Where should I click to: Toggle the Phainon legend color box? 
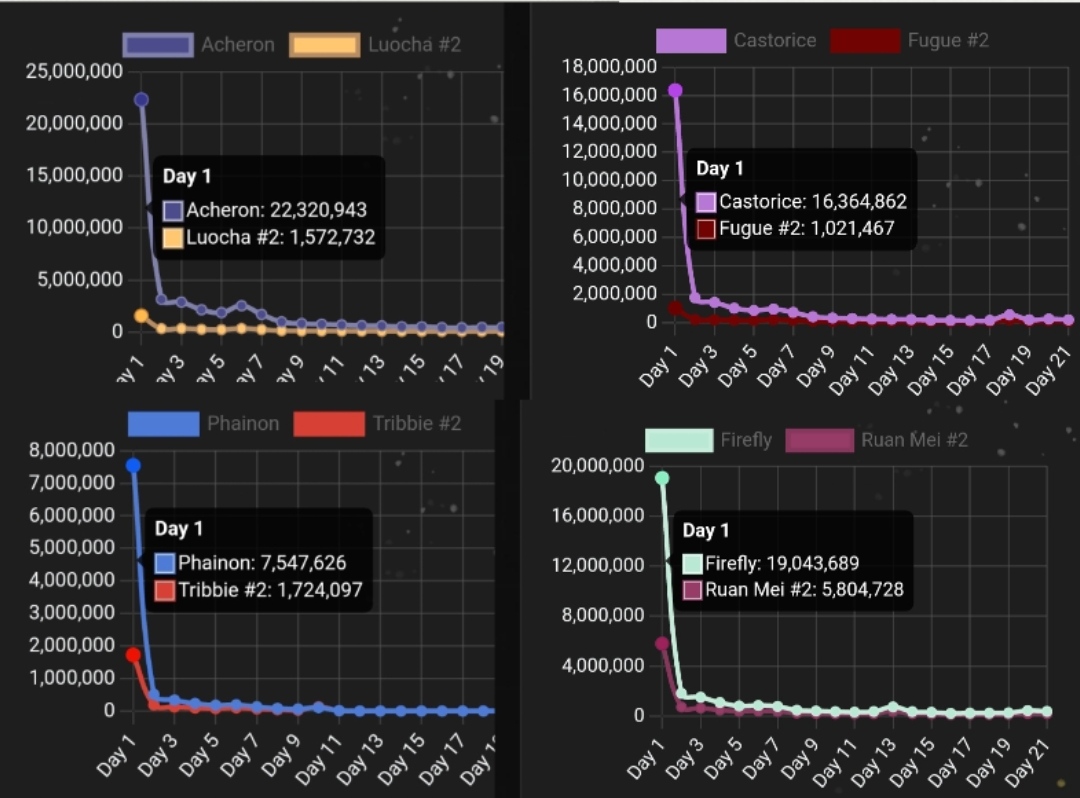pos(163,424)
